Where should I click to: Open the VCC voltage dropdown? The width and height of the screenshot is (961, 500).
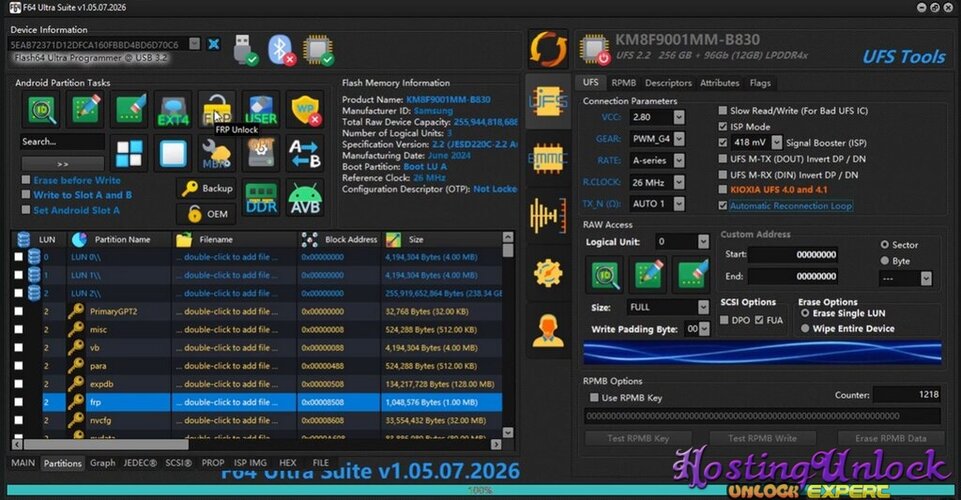[678, 116]
